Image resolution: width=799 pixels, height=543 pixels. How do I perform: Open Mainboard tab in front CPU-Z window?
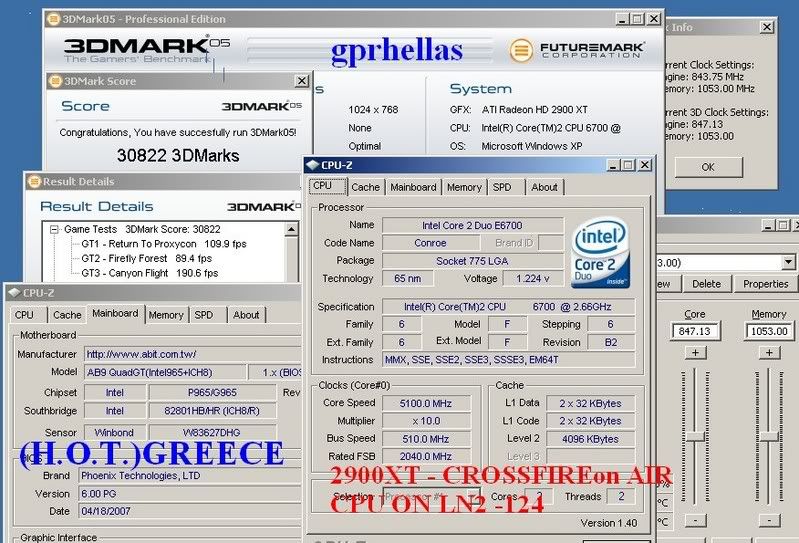point(413,187)
